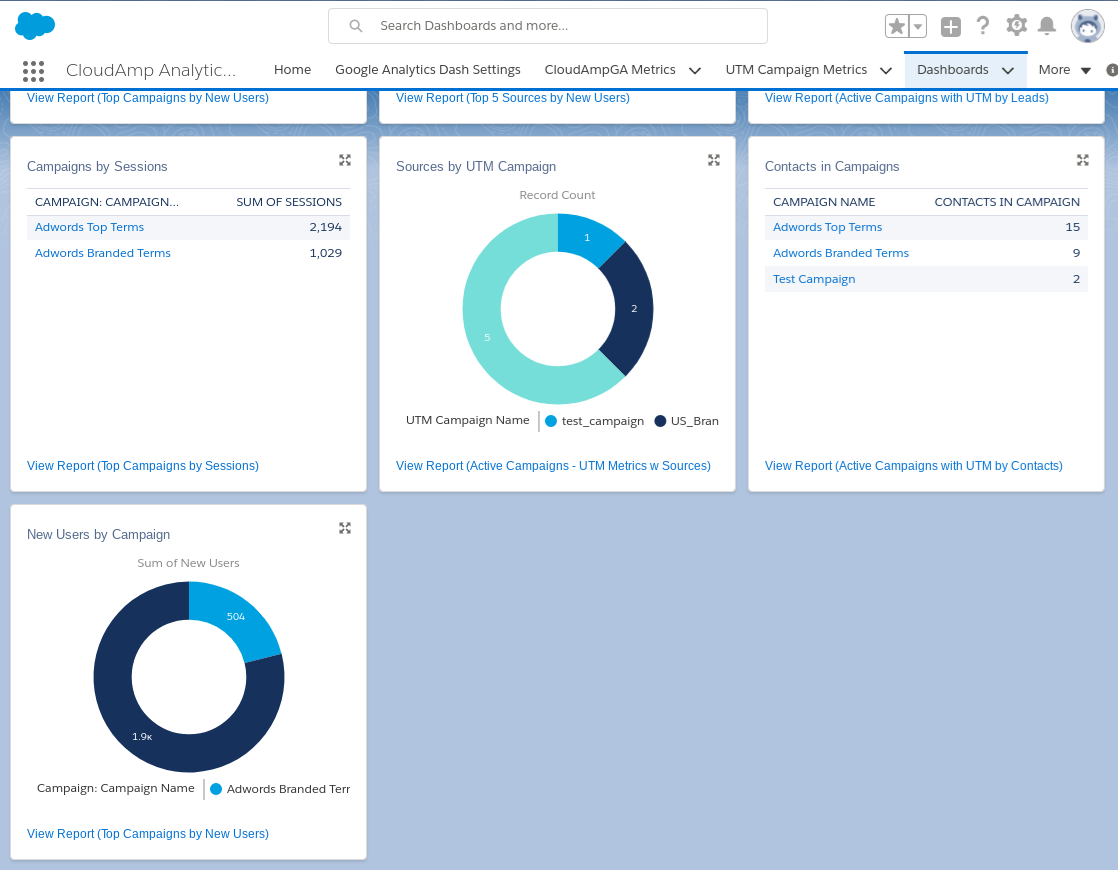
Task: Expand the Campaigns by Sessions widget
Action: tap(344, 159)
